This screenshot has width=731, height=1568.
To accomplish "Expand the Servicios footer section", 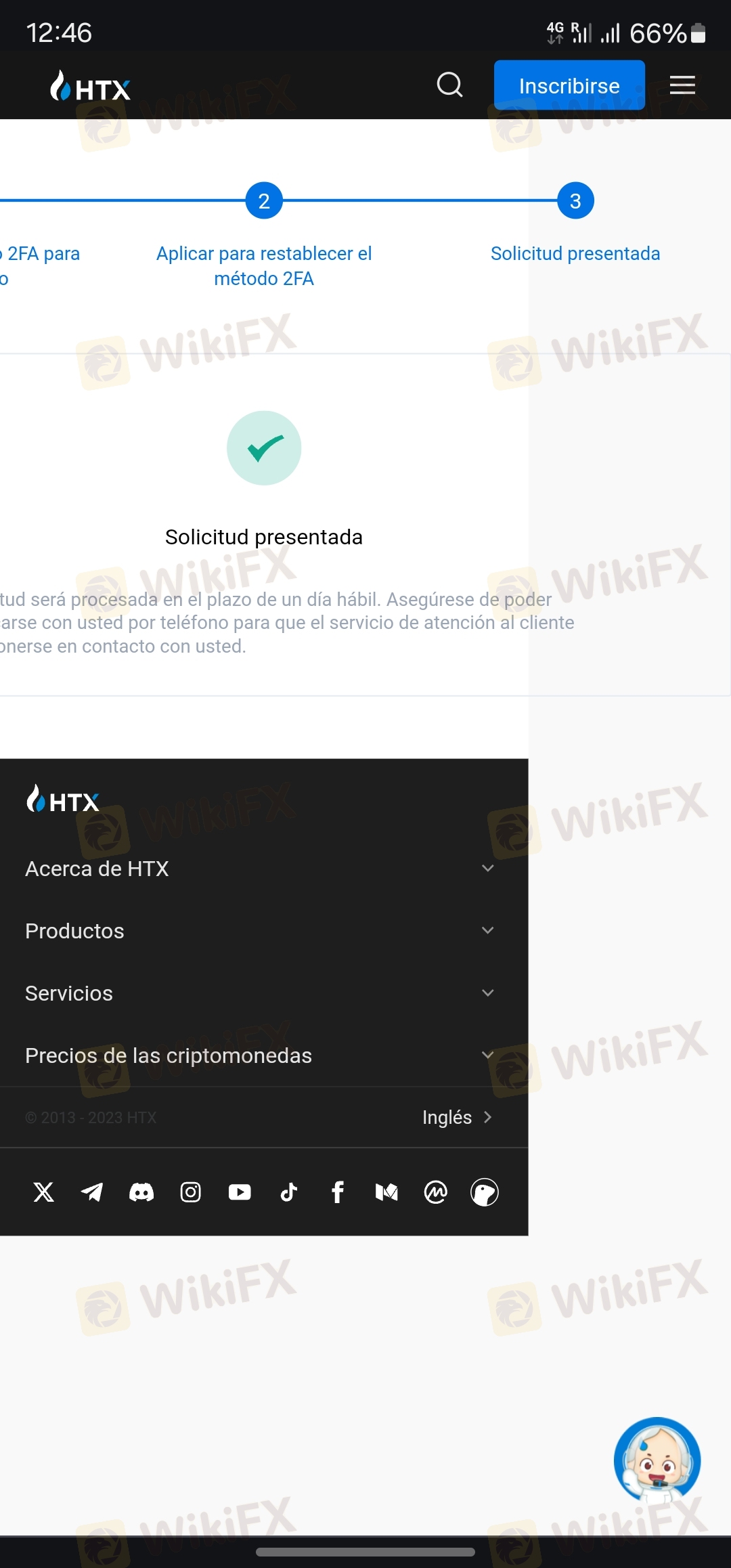I will pos(261,993).
